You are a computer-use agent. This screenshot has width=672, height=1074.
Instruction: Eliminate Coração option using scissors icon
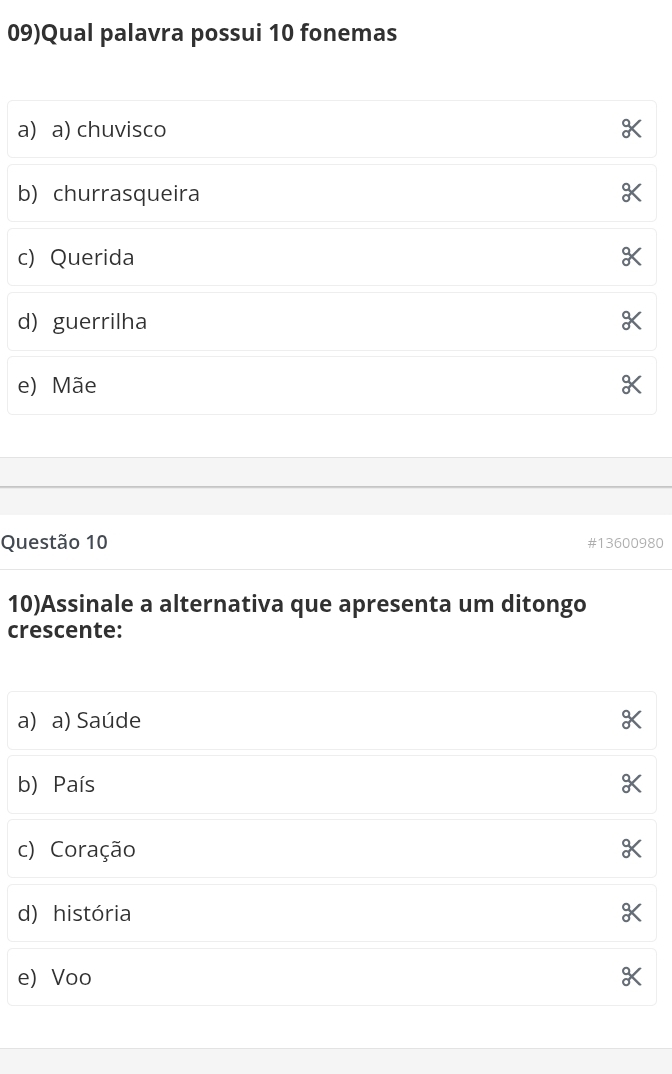point(631,849)
